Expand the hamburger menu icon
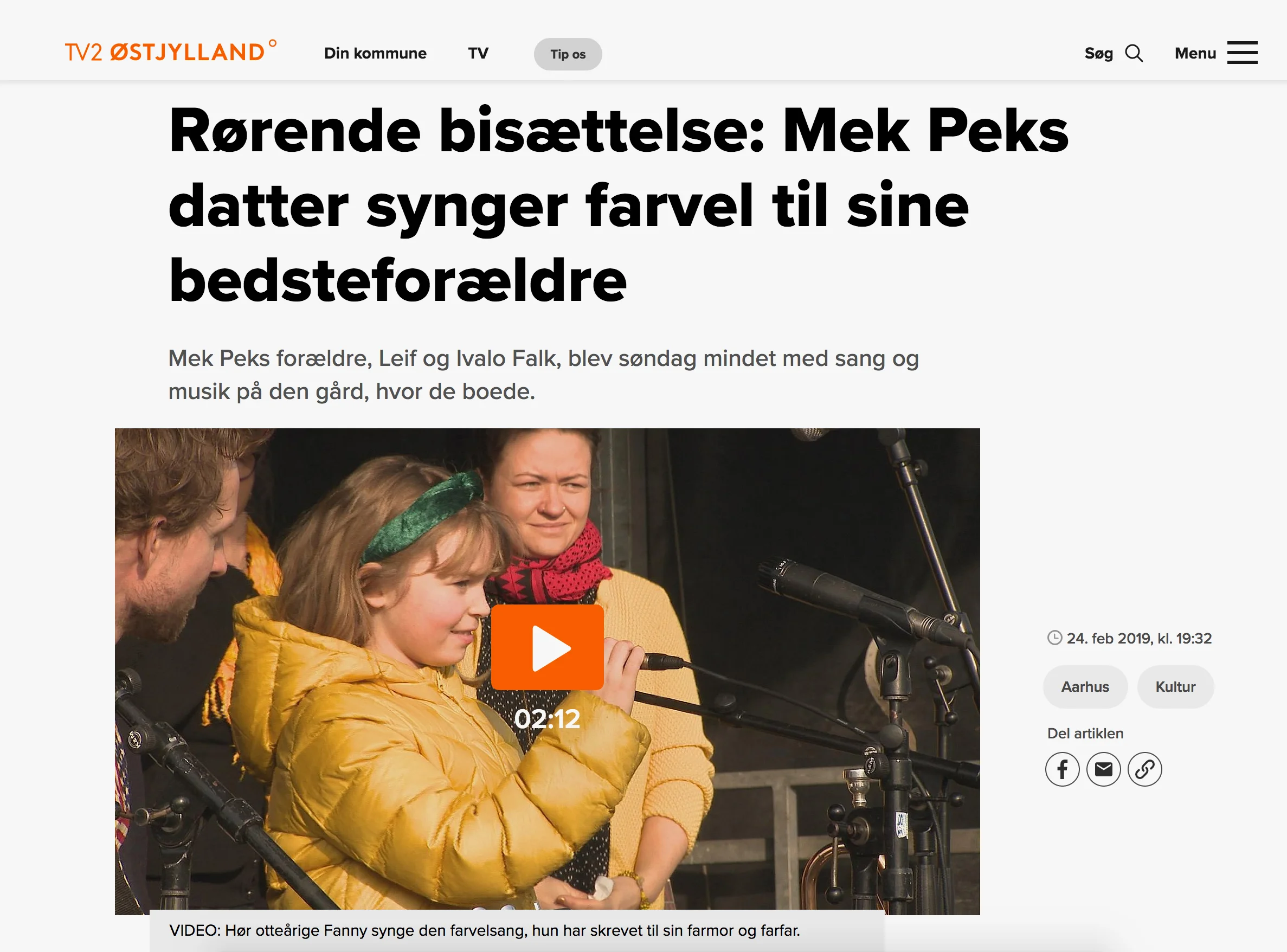Screen dimensions: 1287x952 point(1242,53)
